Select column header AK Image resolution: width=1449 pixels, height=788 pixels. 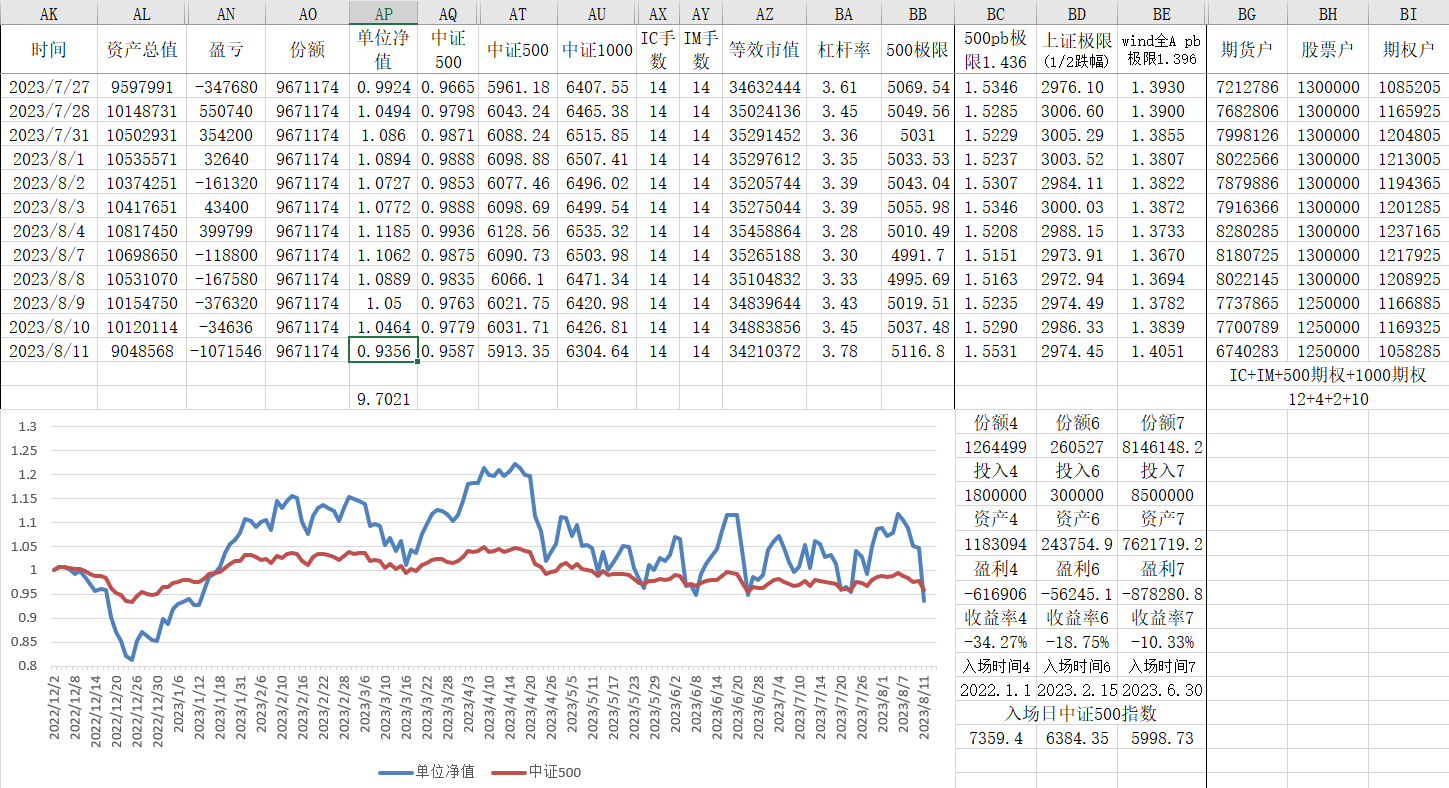click(49, 14)
